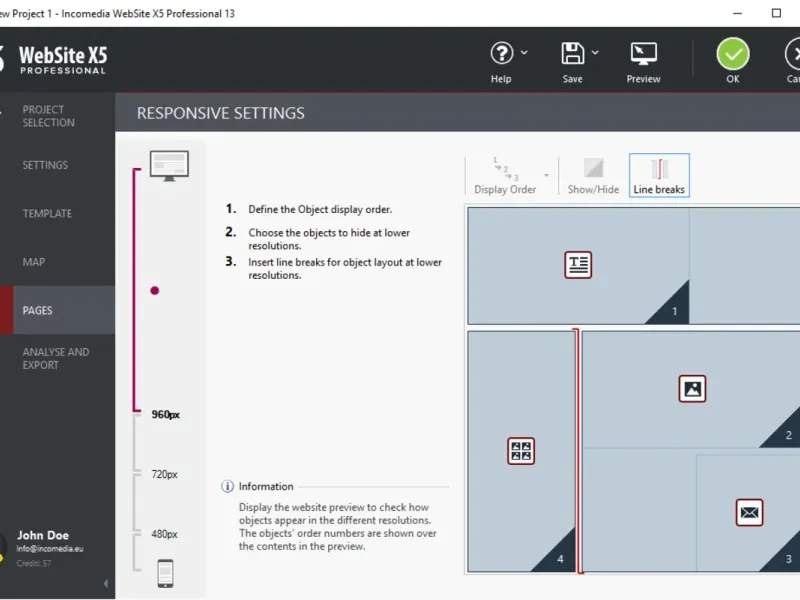Viewport: 800px width, 600px height.
Task: Minimize the WebSite X5 window
Action: [737, 13]
